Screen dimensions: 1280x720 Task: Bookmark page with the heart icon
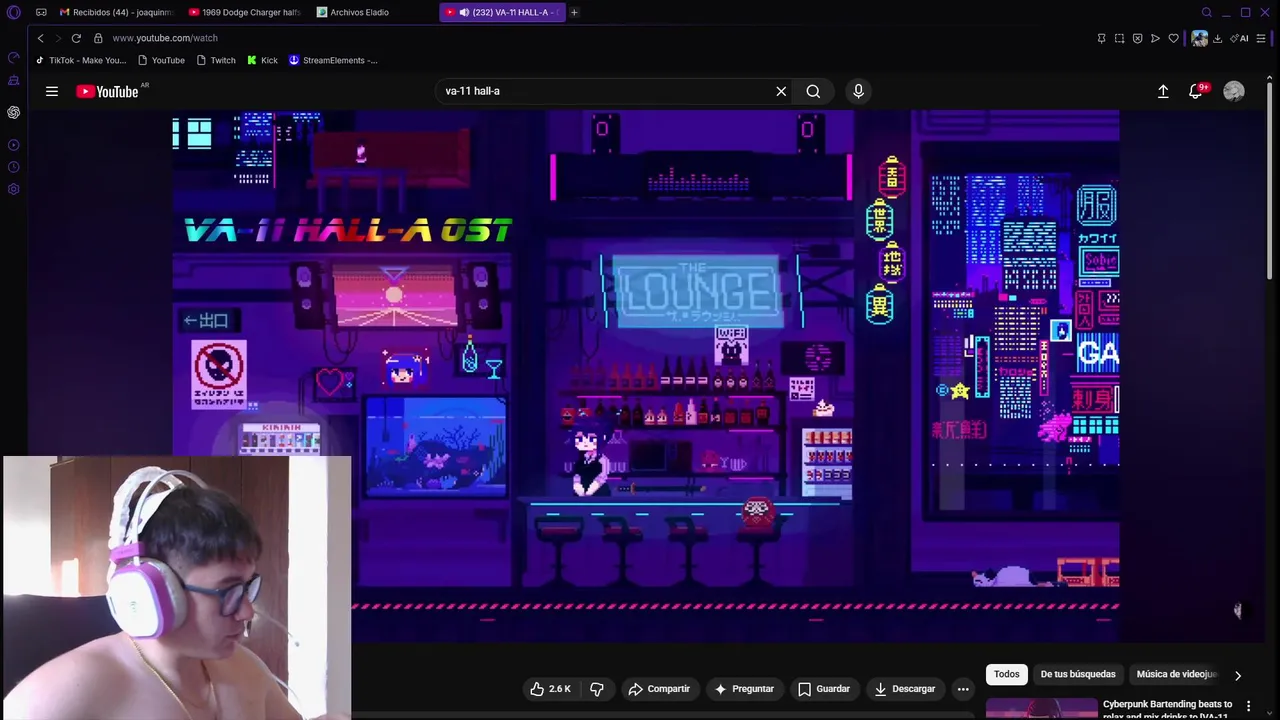point(1174,38)
